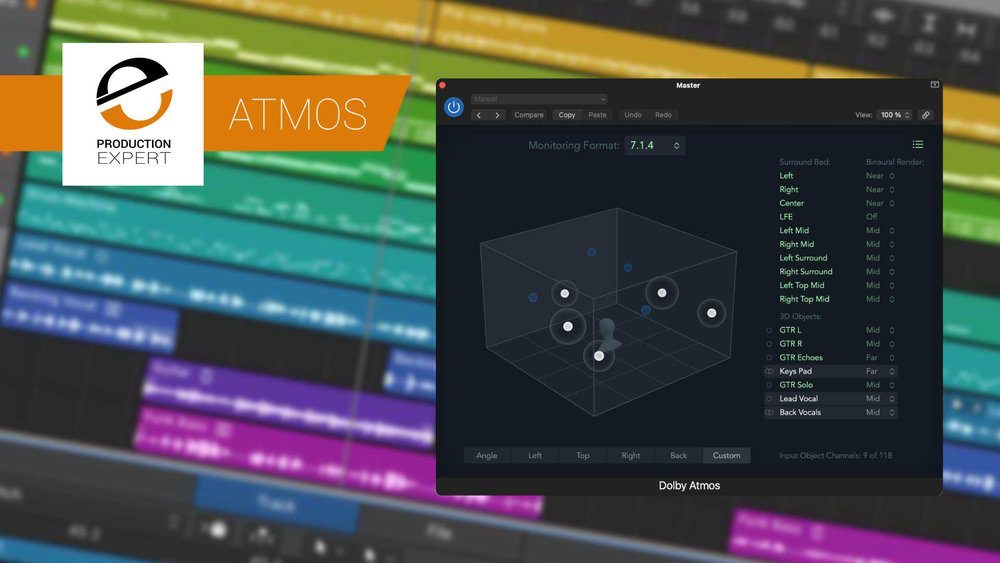This screenshot has height=563, width=1000.
Task: Open GTR Echoes binaural Far dropdown
Action: (880, 358)
